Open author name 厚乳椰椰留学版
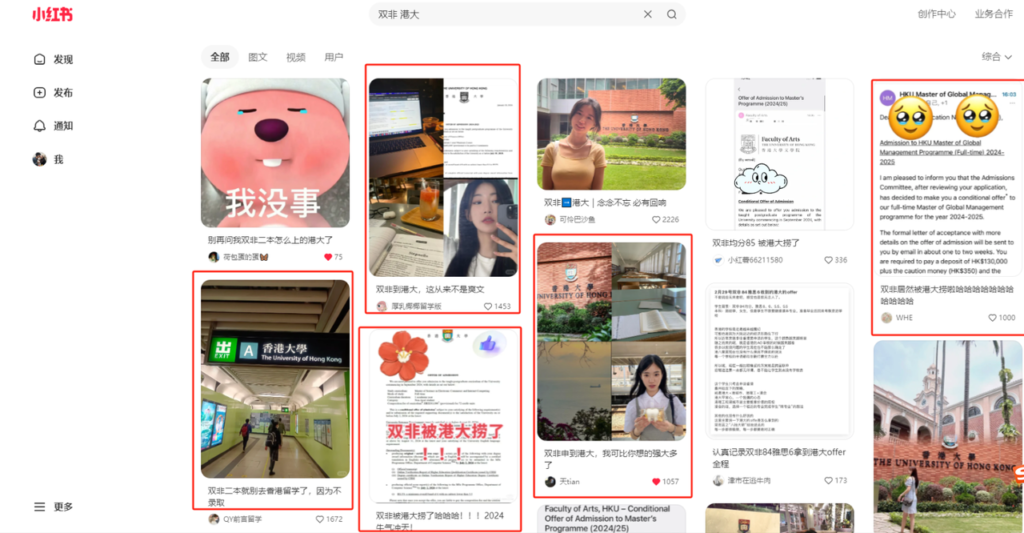 coord(417,306)
